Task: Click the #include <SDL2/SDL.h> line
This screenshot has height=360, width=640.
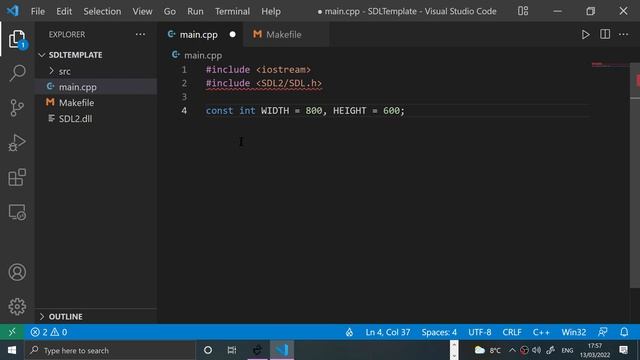Action: coord(264,83)
